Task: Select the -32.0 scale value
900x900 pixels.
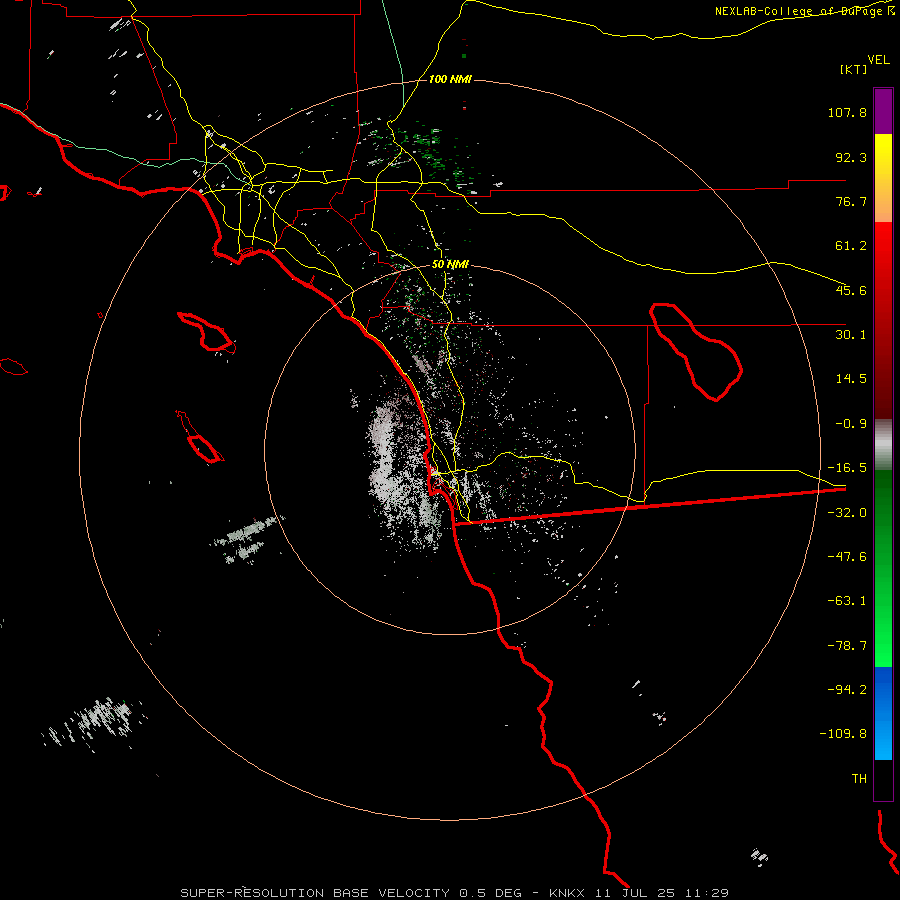Action: pyautogui.click(x=847, y=513)
